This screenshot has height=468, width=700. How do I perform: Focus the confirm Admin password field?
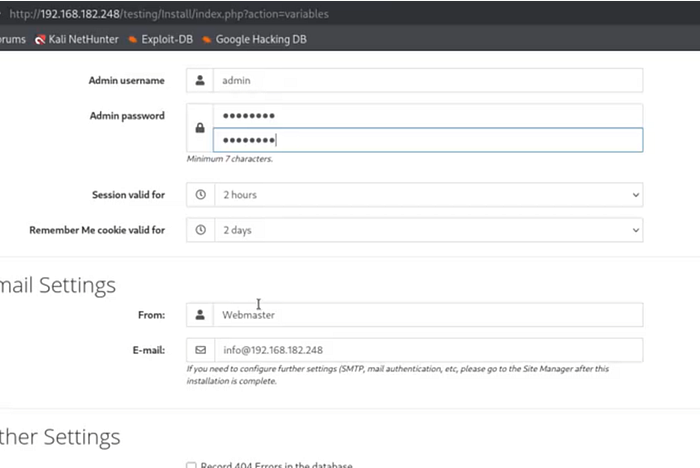428,140
